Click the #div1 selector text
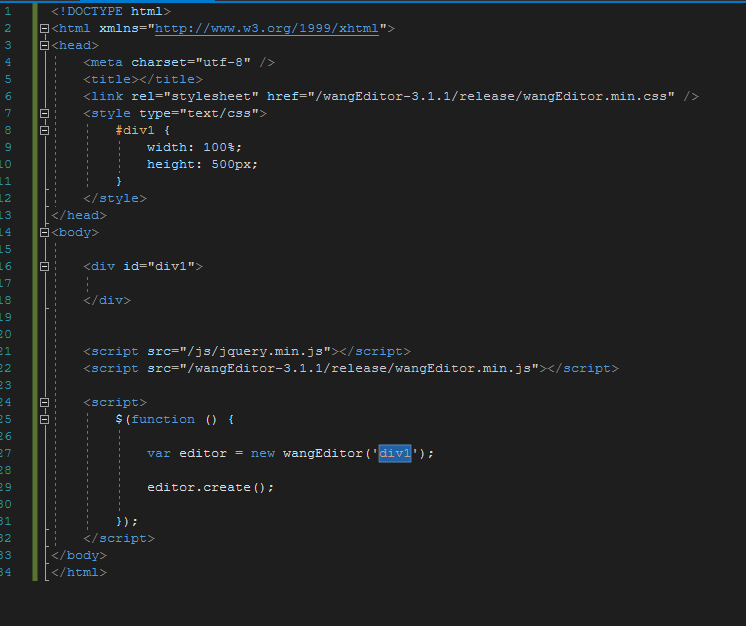Viewport: 746px width, 626px height. coord(135,130)
